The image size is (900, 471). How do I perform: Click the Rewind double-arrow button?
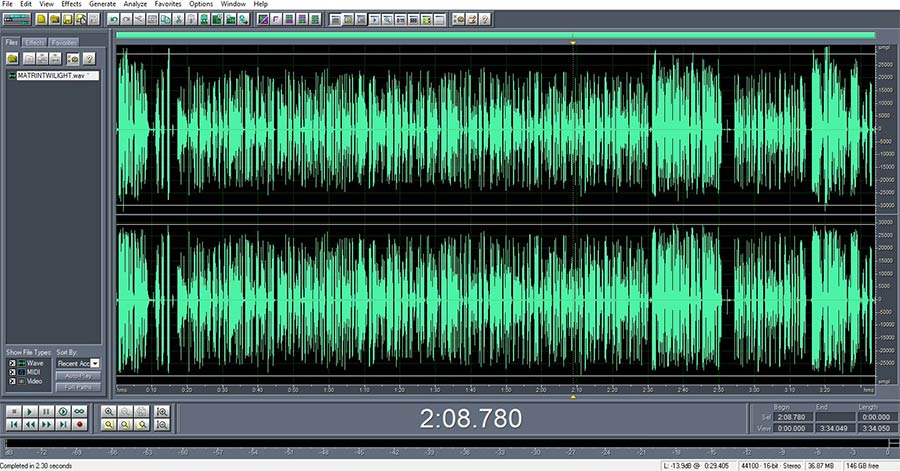click(30, 425)
